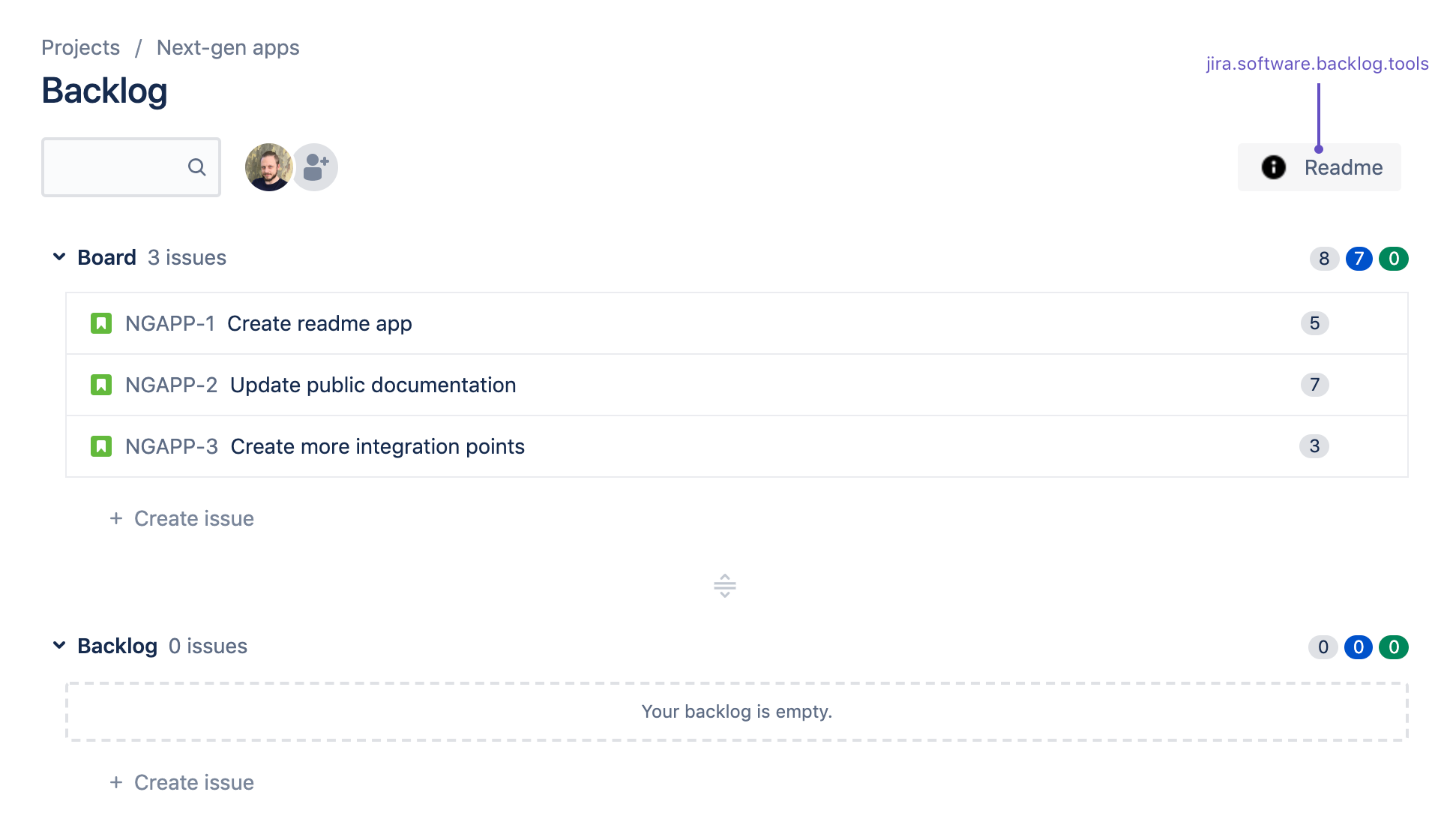Click the drag divider between Board and Backlog
This screenshot has width=1456, height=828.
tap(724, 586)
